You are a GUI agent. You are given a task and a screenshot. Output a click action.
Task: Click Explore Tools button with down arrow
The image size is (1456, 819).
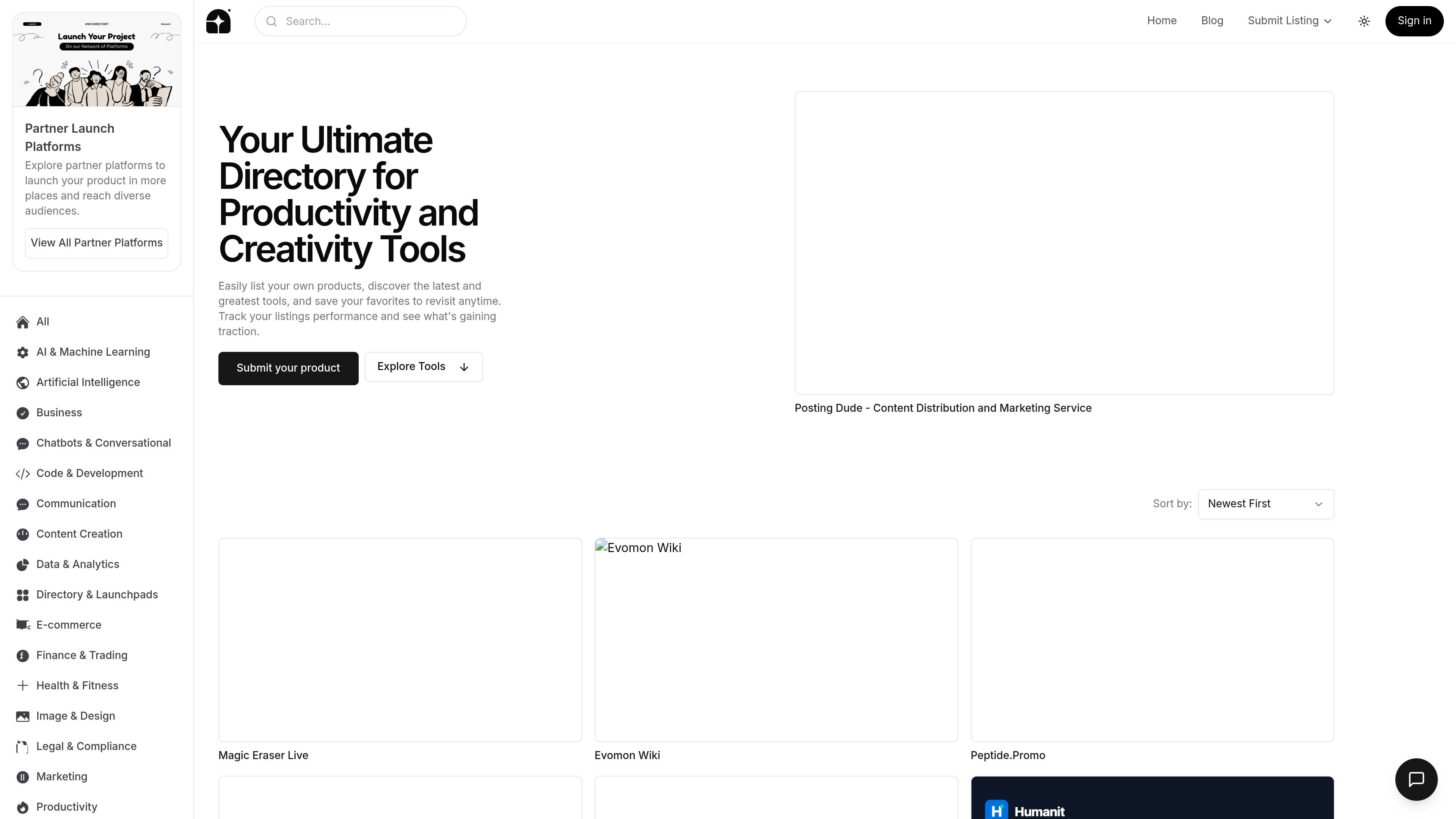tap(424, 367)
